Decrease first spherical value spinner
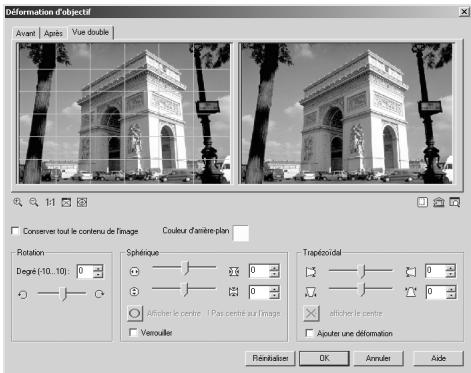This screenshot has height=373, width=471. pyautogui.click(x=274, y=274)
